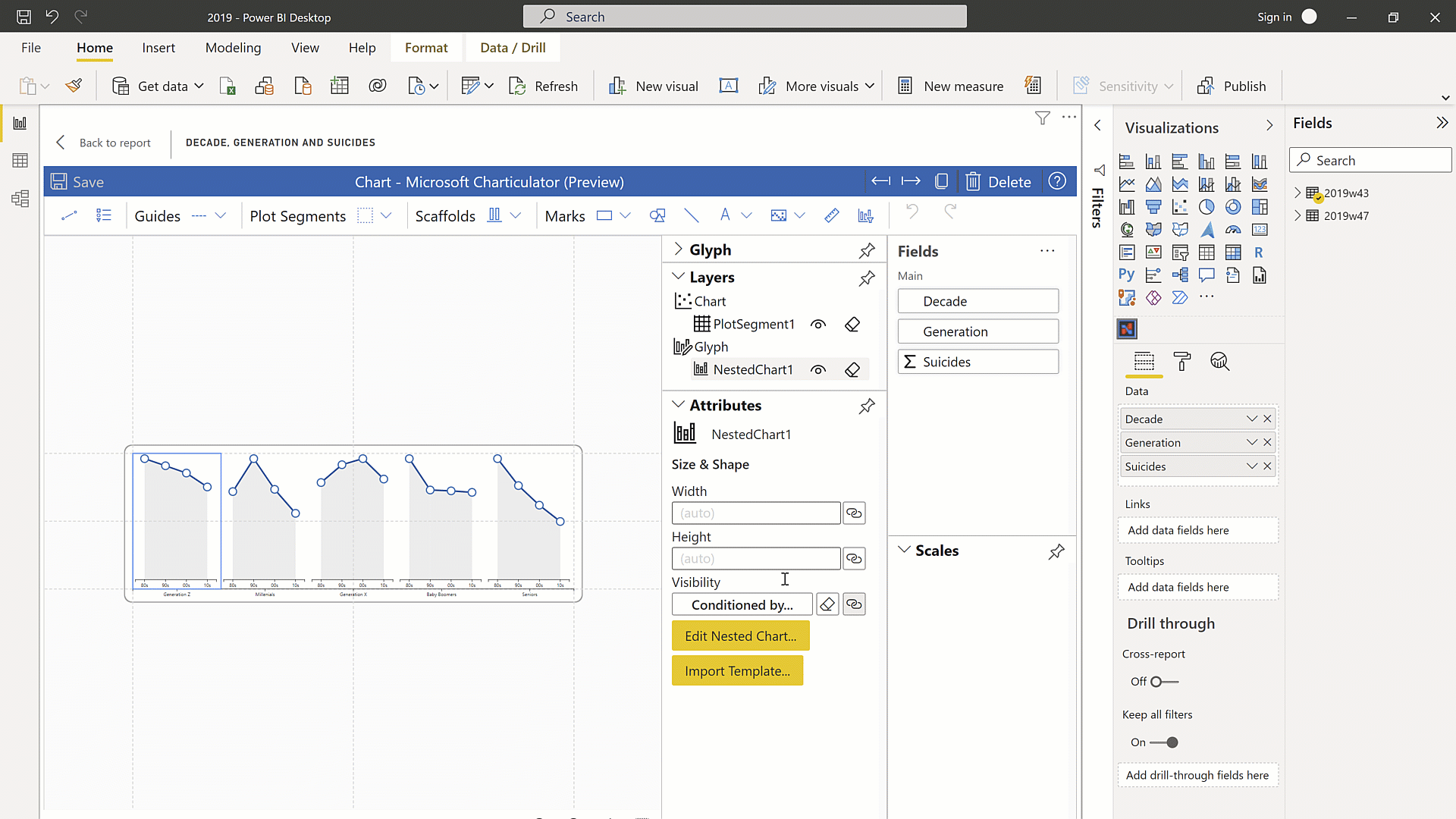Open the File menu
This screenshot has height=819, width=1456.
[31, 48]
